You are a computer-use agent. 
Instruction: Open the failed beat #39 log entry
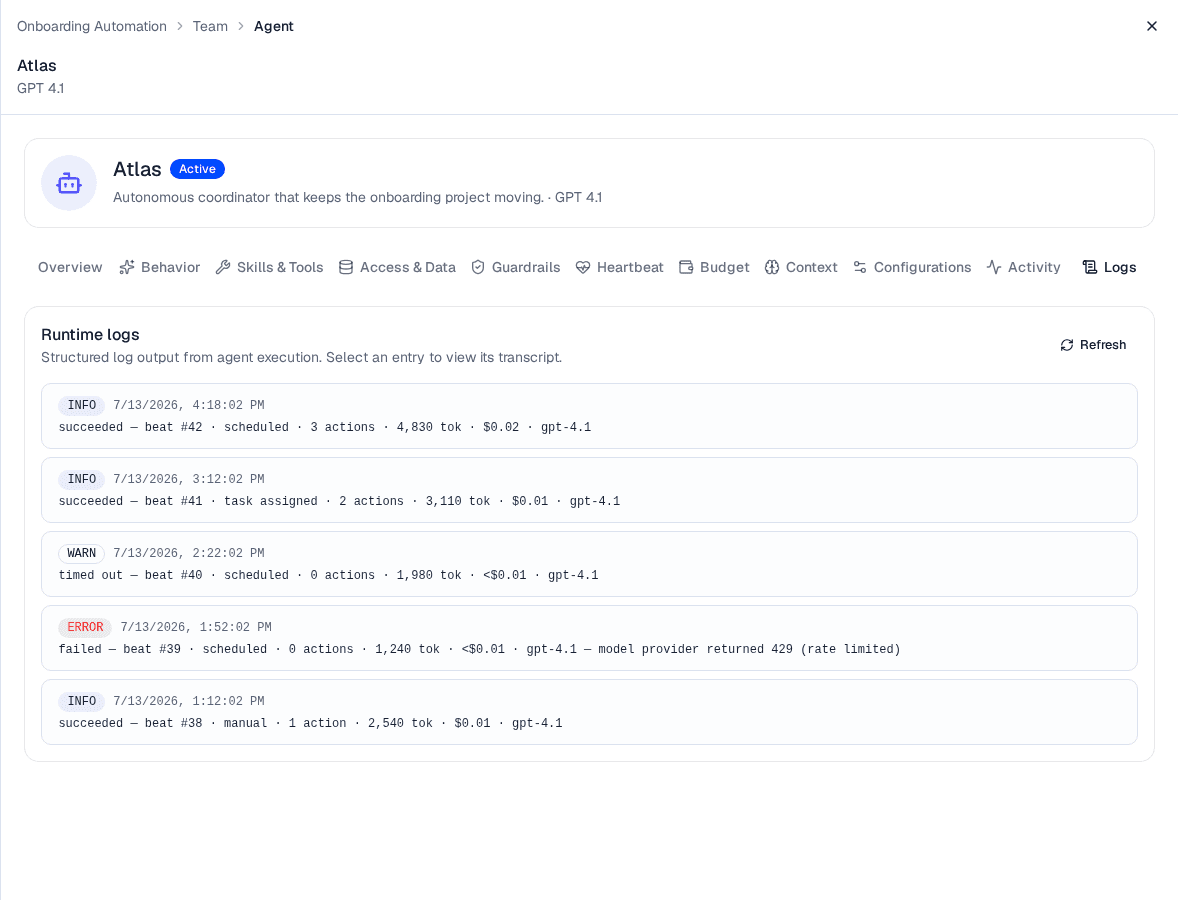tap(589, 638)
